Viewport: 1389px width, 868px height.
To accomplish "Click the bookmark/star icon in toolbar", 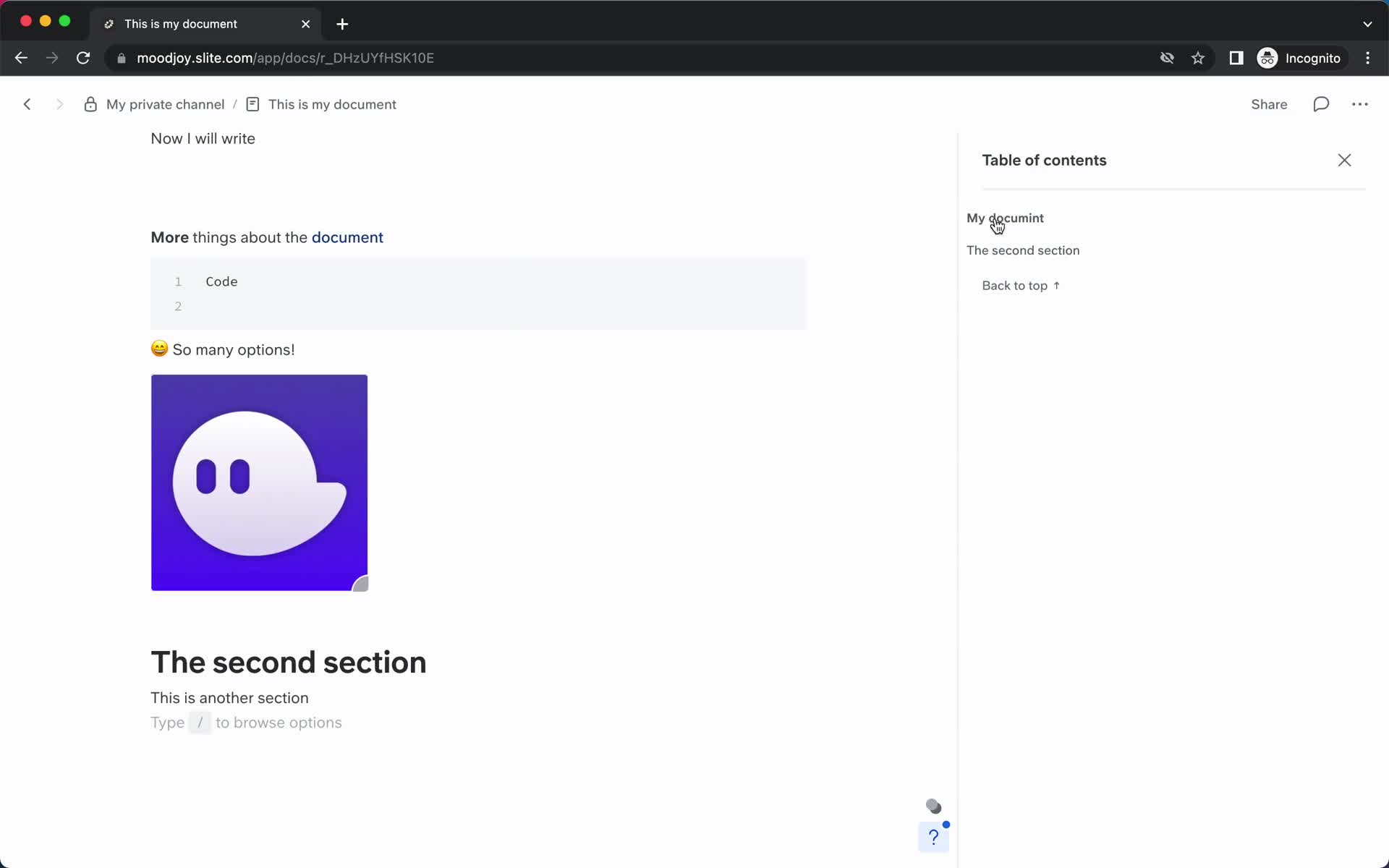I will [x=1197, y=57].
